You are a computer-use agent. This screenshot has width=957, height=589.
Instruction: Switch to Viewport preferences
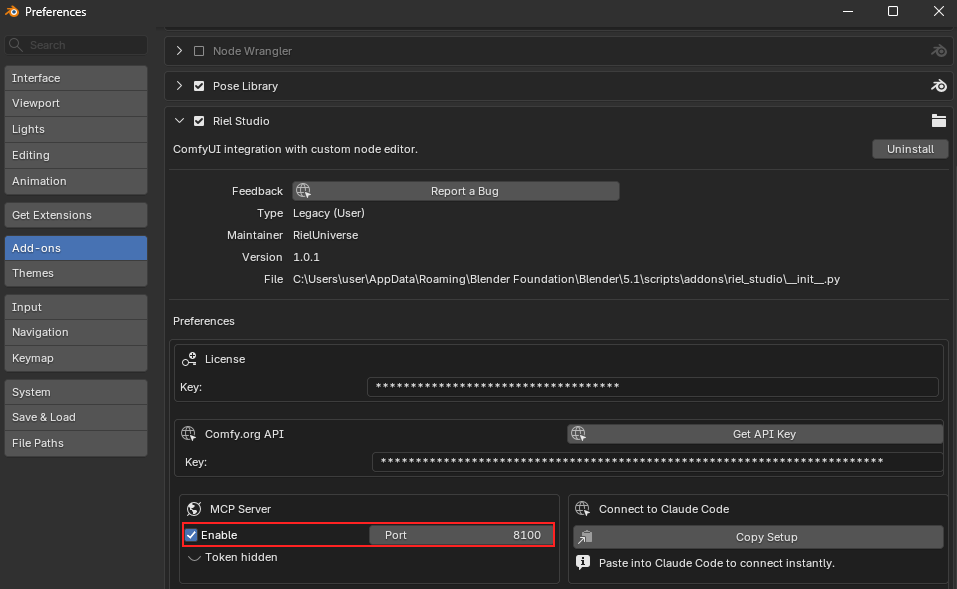click(x=76, y=103)
